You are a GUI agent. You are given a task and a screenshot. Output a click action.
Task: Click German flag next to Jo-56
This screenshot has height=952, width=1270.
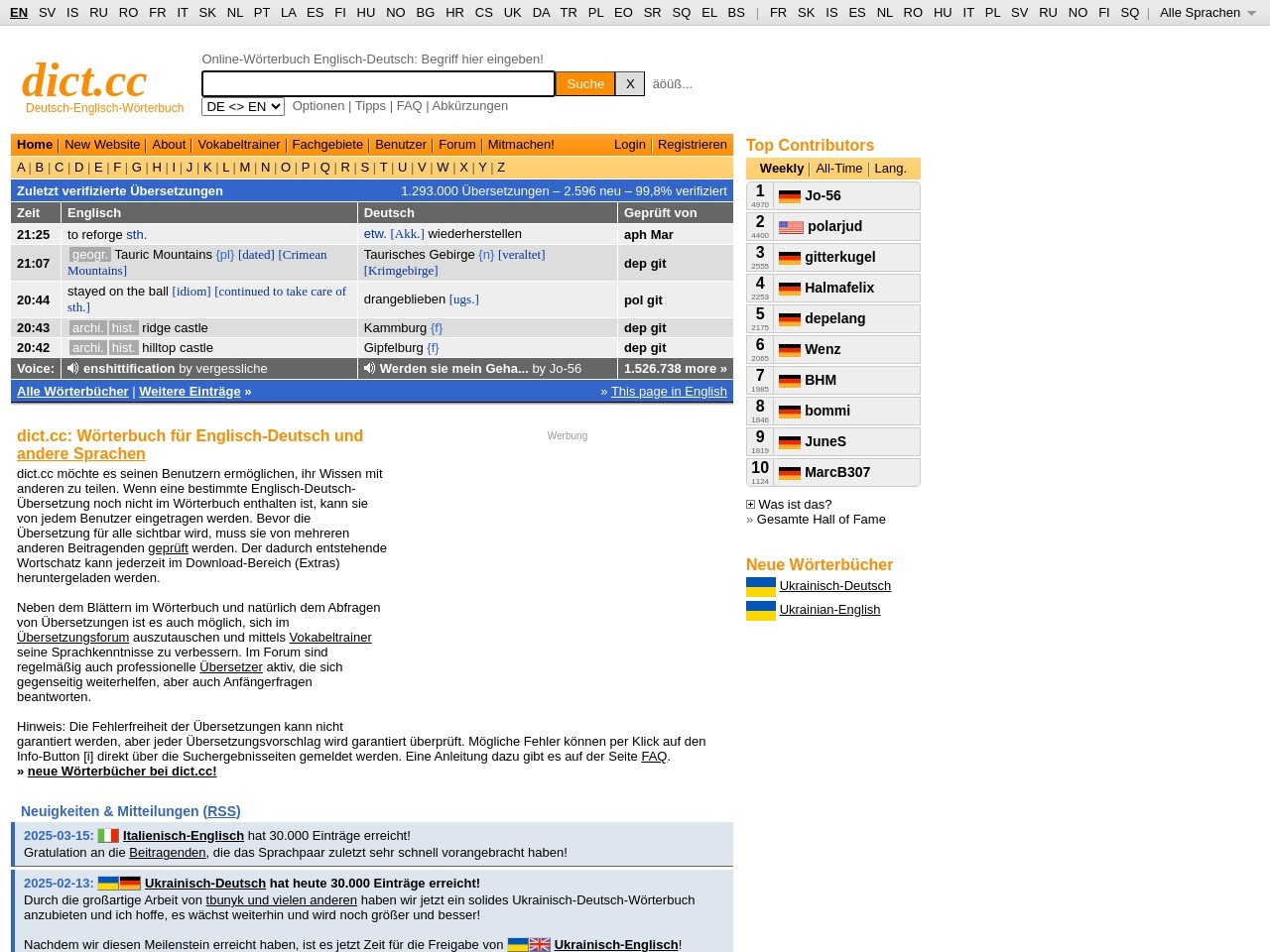tap(790, 196)
